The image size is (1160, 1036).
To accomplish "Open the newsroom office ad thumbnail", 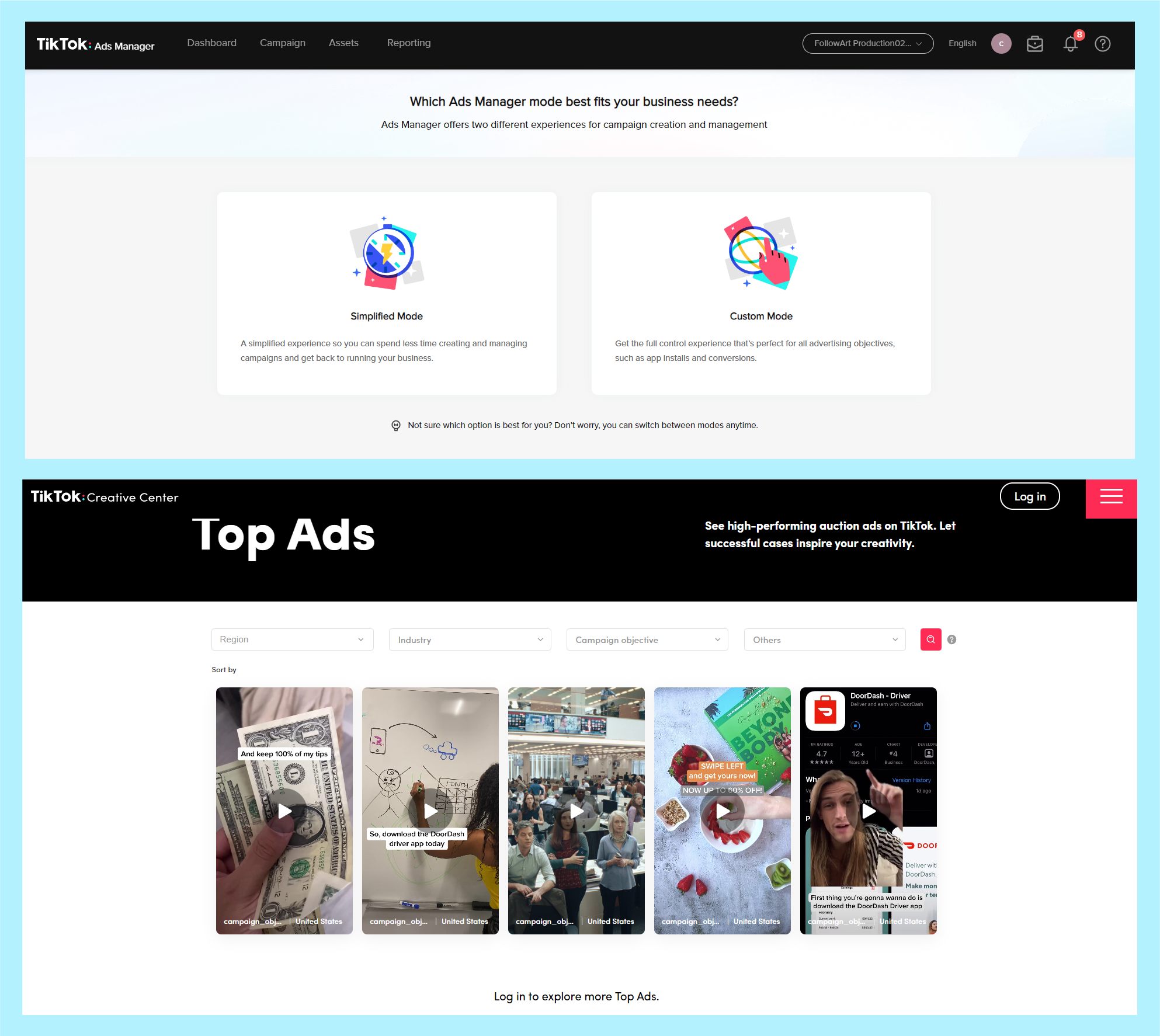I will tap(576, 811).
